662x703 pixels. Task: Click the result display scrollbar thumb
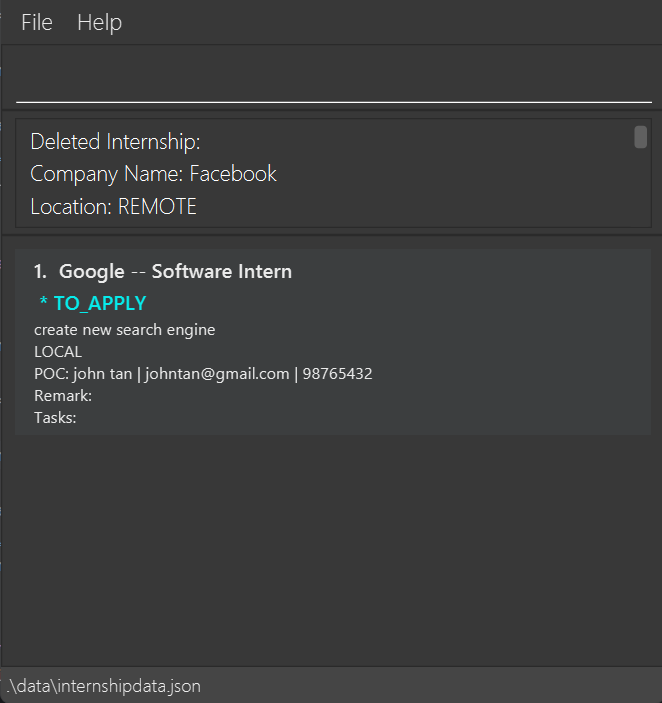(640, 137)
